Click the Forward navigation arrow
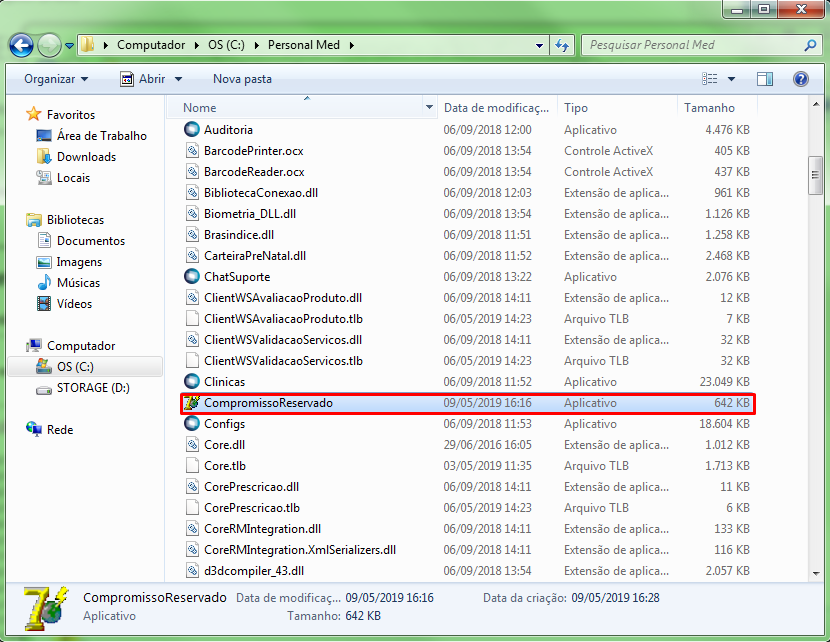The image size is (830, 642). (x=49, y=46)
